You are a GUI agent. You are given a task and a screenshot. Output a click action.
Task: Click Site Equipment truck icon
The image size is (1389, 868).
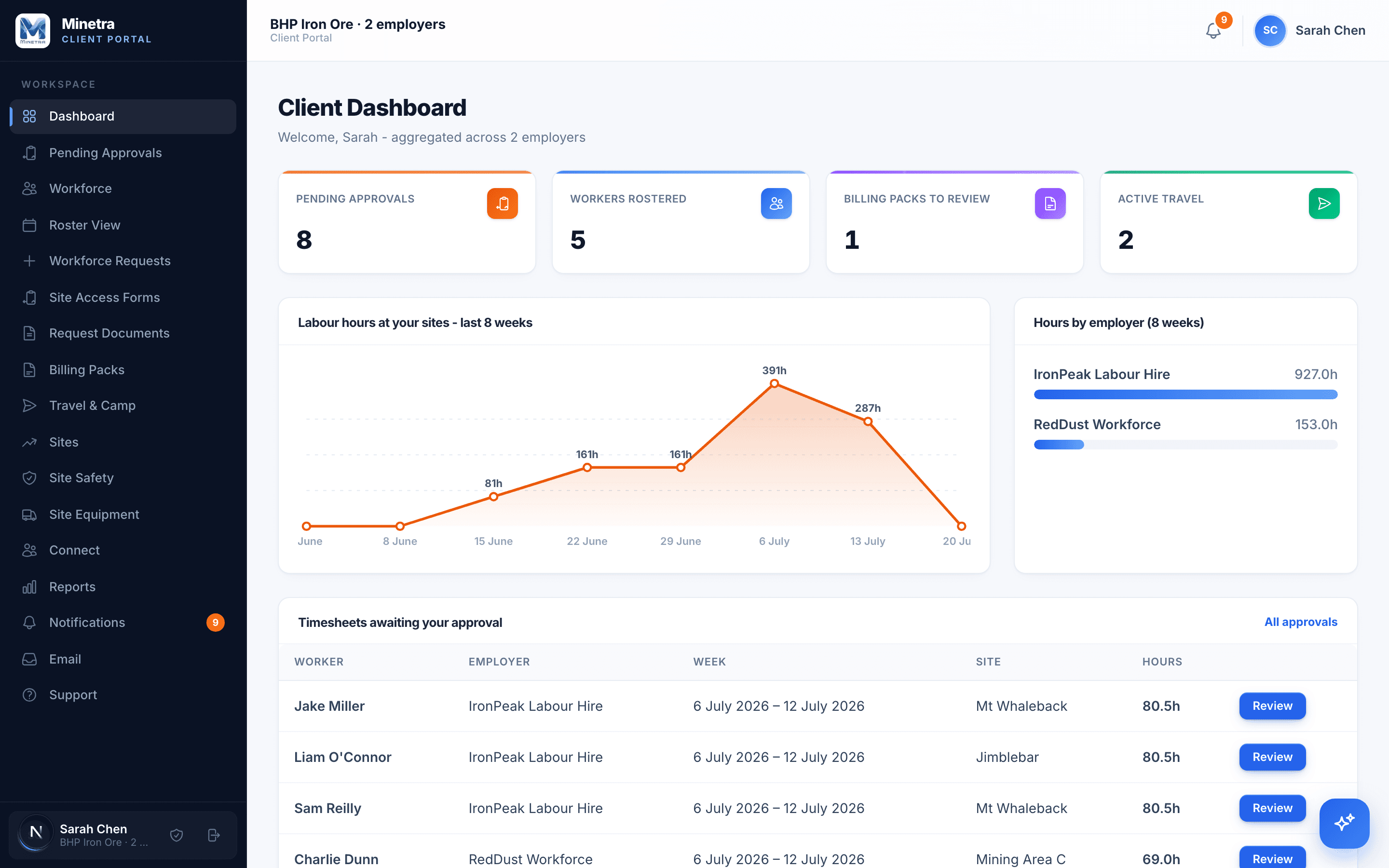tap(29, 515)
